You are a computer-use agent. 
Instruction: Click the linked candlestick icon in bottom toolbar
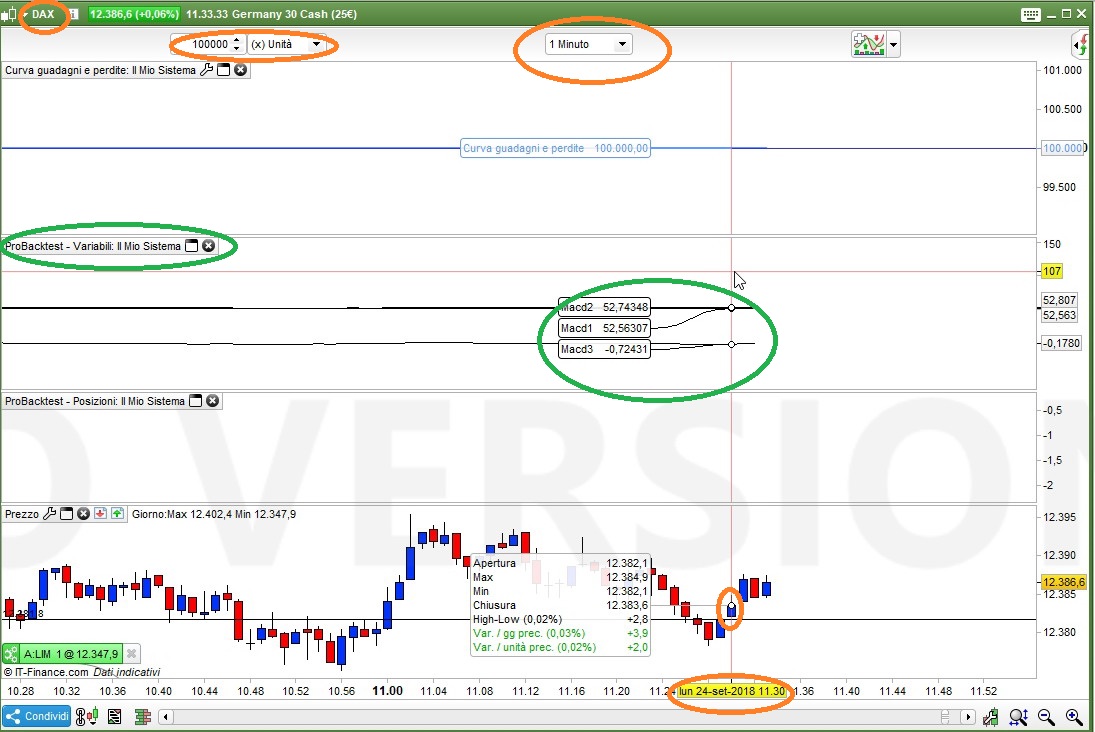(x=87, y=717)
